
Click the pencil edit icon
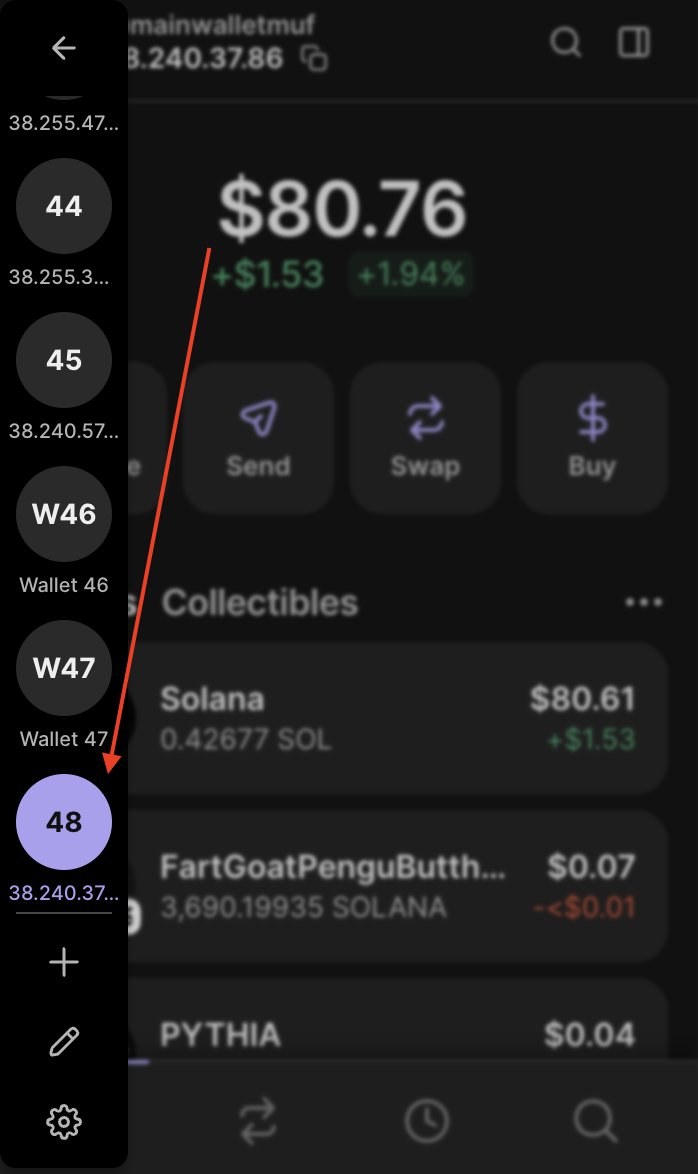coord(64,1042)
